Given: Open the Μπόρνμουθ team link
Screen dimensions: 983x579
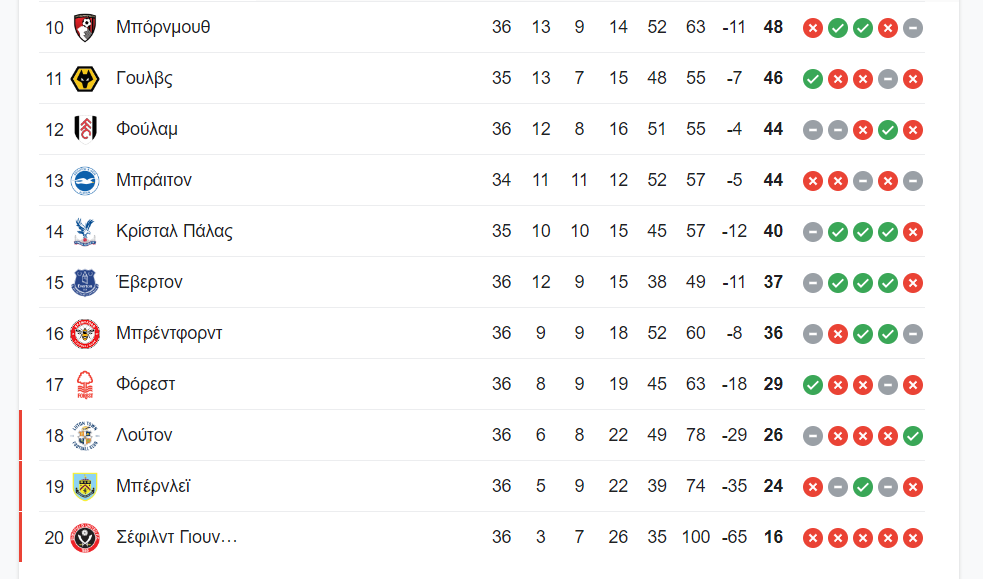Looking at the screenshot, I should tap(163, 28).
